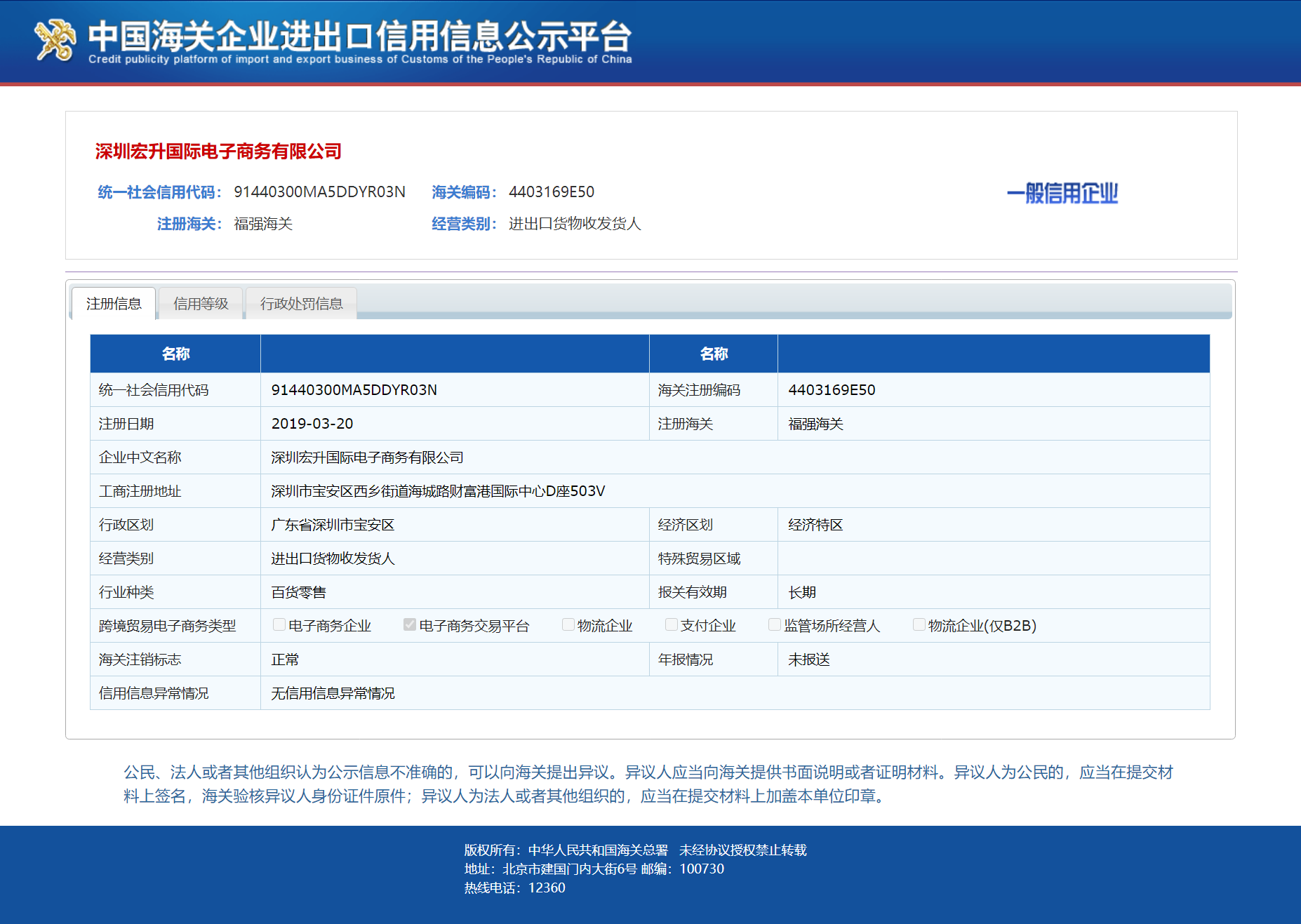This screenshot has height=924, width=1301.
Task: Select the header credit code 91440300MA5DDYR03N
Action: [x=319, y=192]
